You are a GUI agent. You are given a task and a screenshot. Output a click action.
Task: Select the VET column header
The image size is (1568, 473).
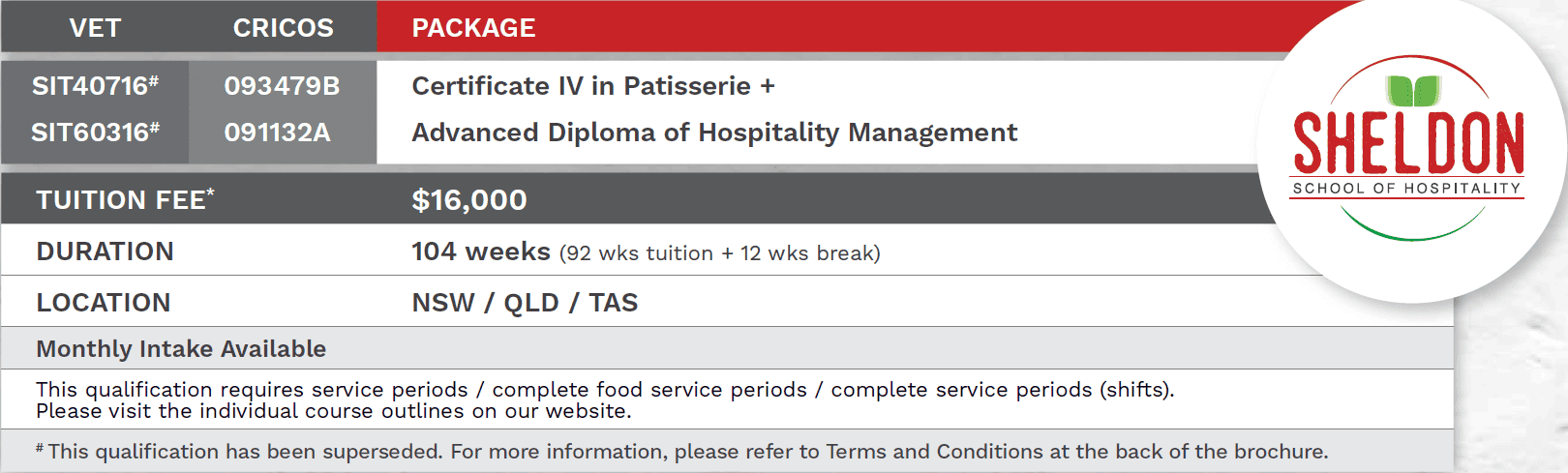pyautogui.click(x=95, y=28)
